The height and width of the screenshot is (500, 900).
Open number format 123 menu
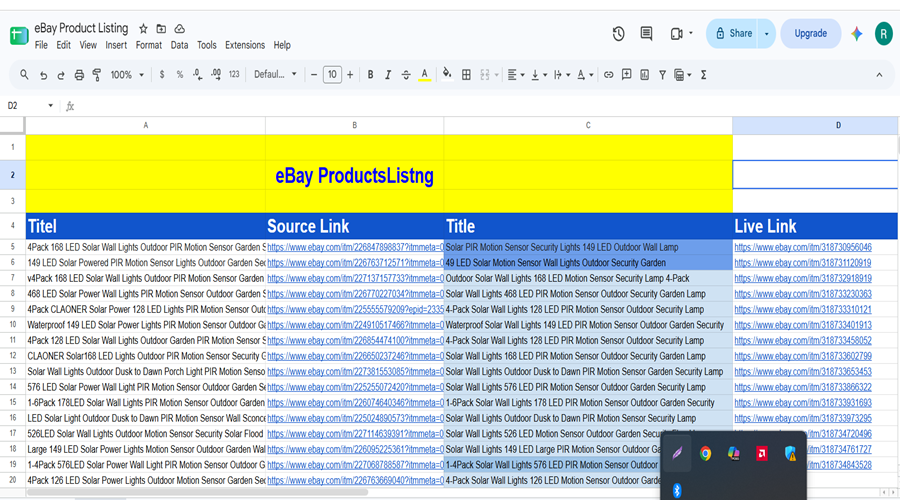pos(234,75)
